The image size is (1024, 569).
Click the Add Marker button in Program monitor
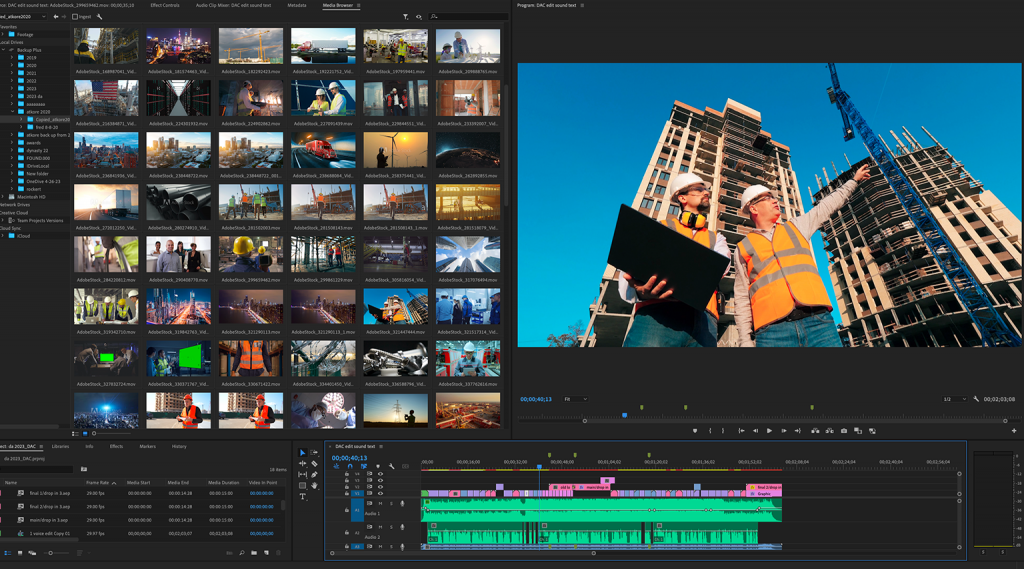[695, 431]
